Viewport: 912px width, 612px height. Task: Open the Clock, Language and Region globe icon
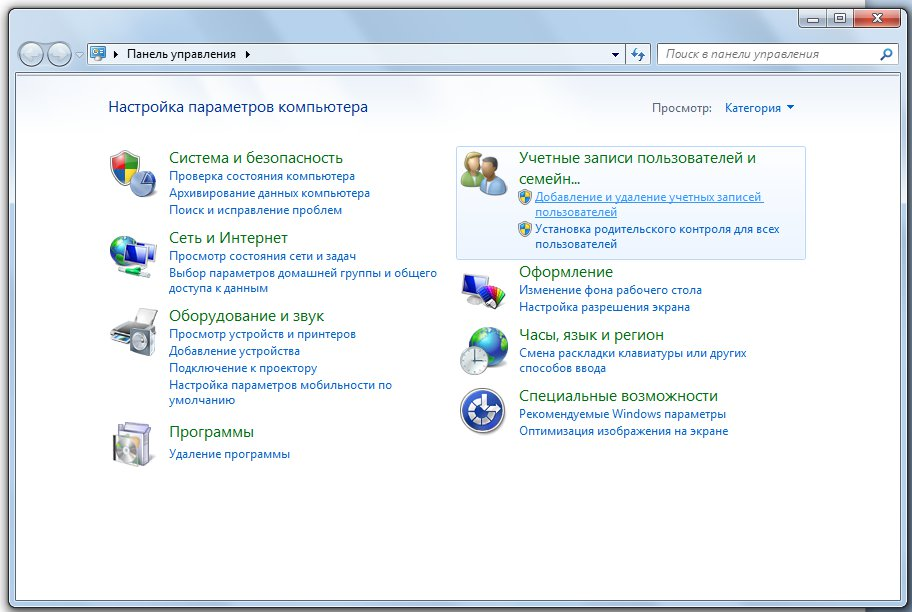484,351
